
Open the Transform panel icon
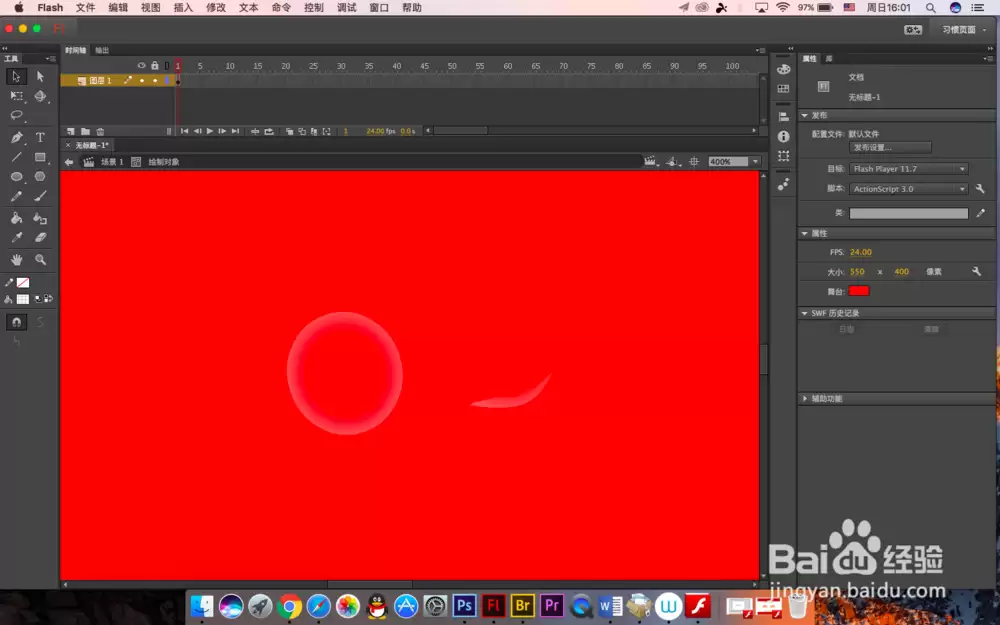(x=784, y=156)
